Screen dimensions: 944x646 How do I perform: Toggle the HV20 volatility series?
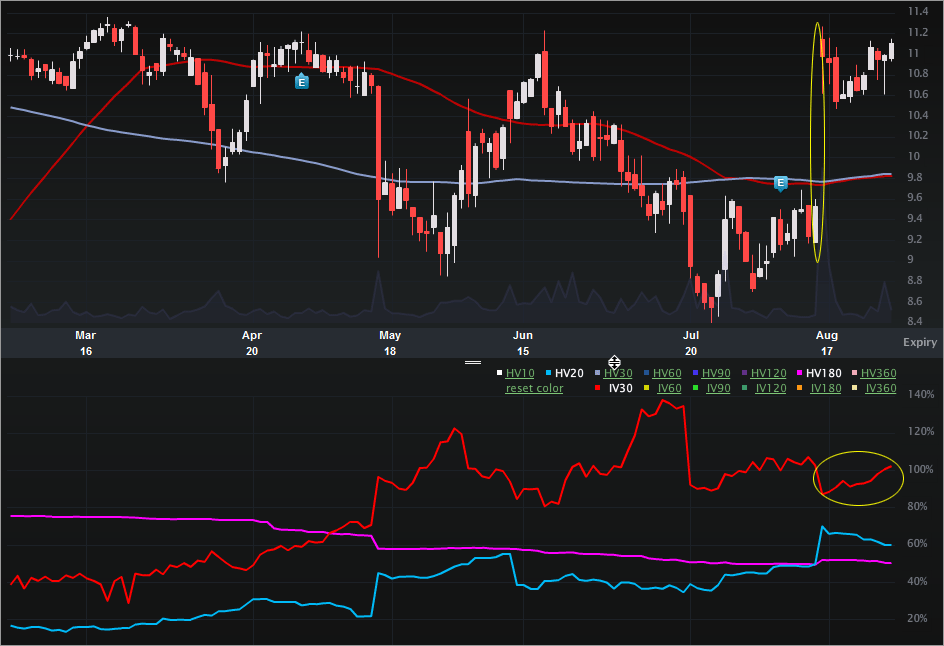point(569,373)
